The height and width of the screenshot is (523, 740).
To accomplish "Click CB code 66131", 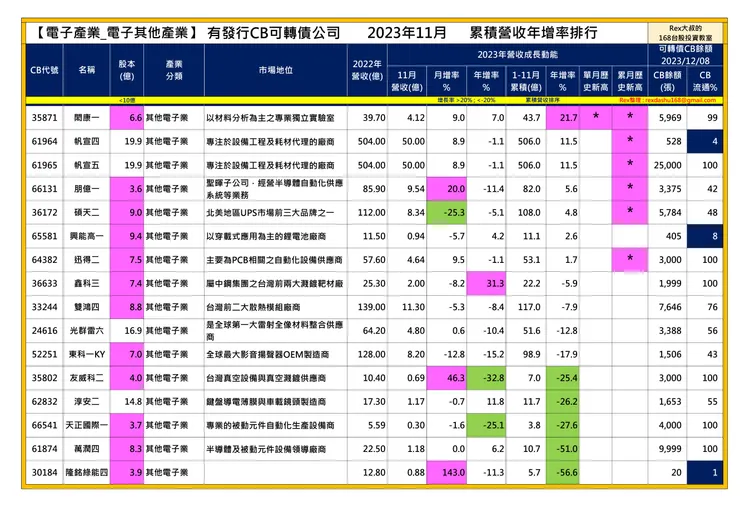I will coord(44,189).
